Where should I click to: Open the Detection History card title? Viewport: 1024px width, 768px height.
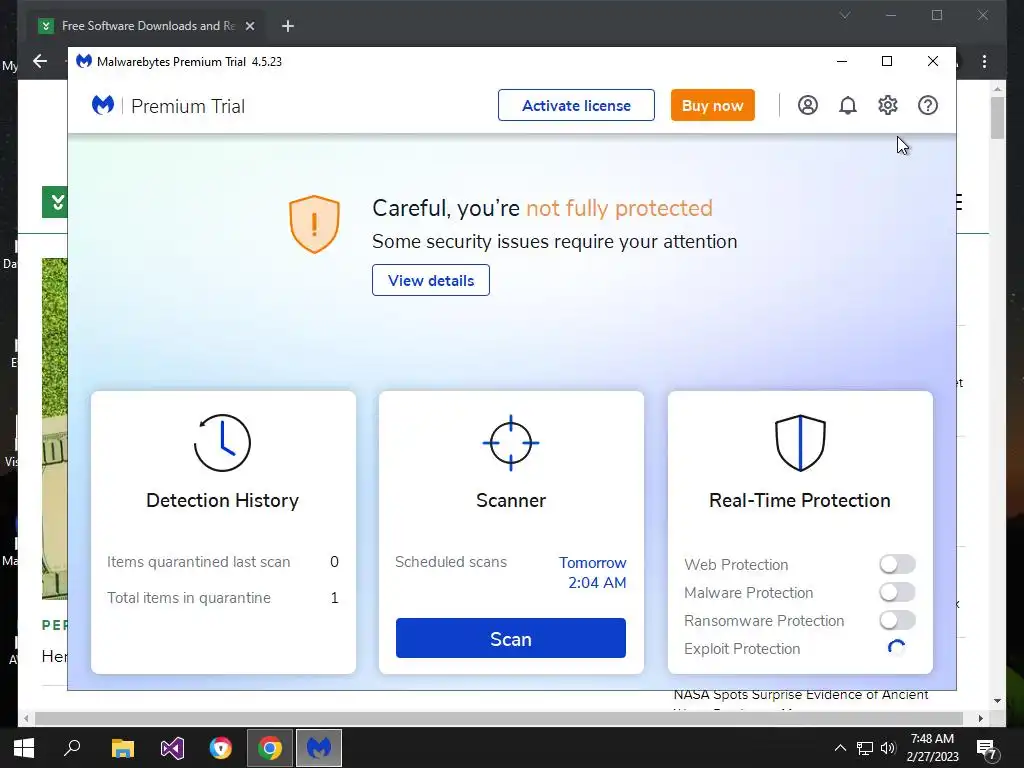click(223, 500)
